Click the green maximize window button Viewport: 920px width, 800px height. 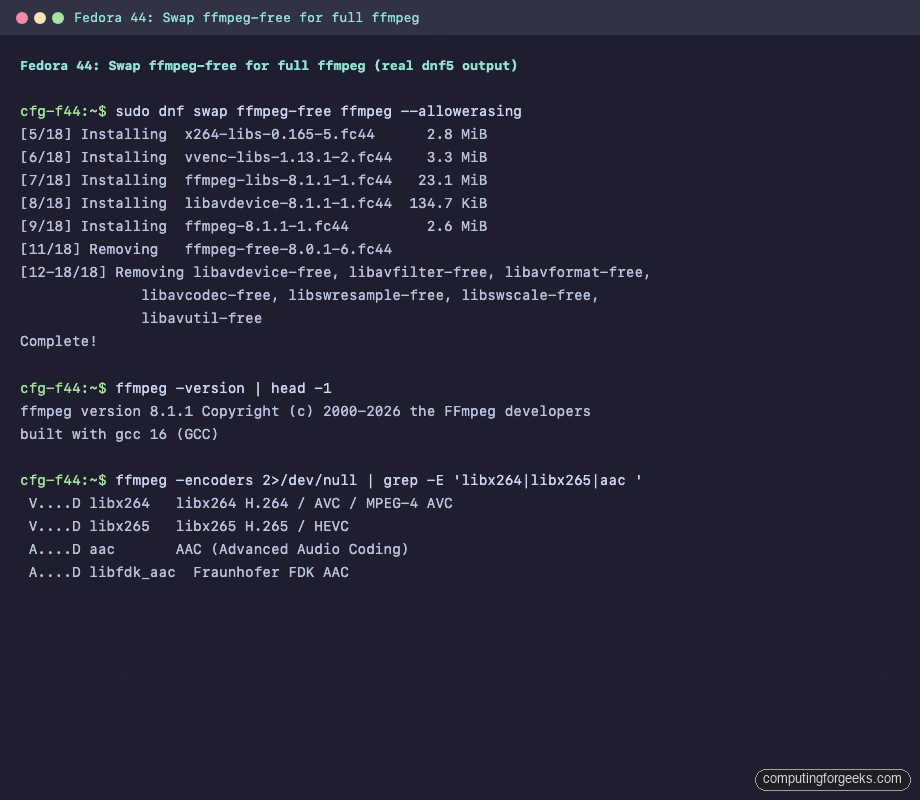click(58, 18)
